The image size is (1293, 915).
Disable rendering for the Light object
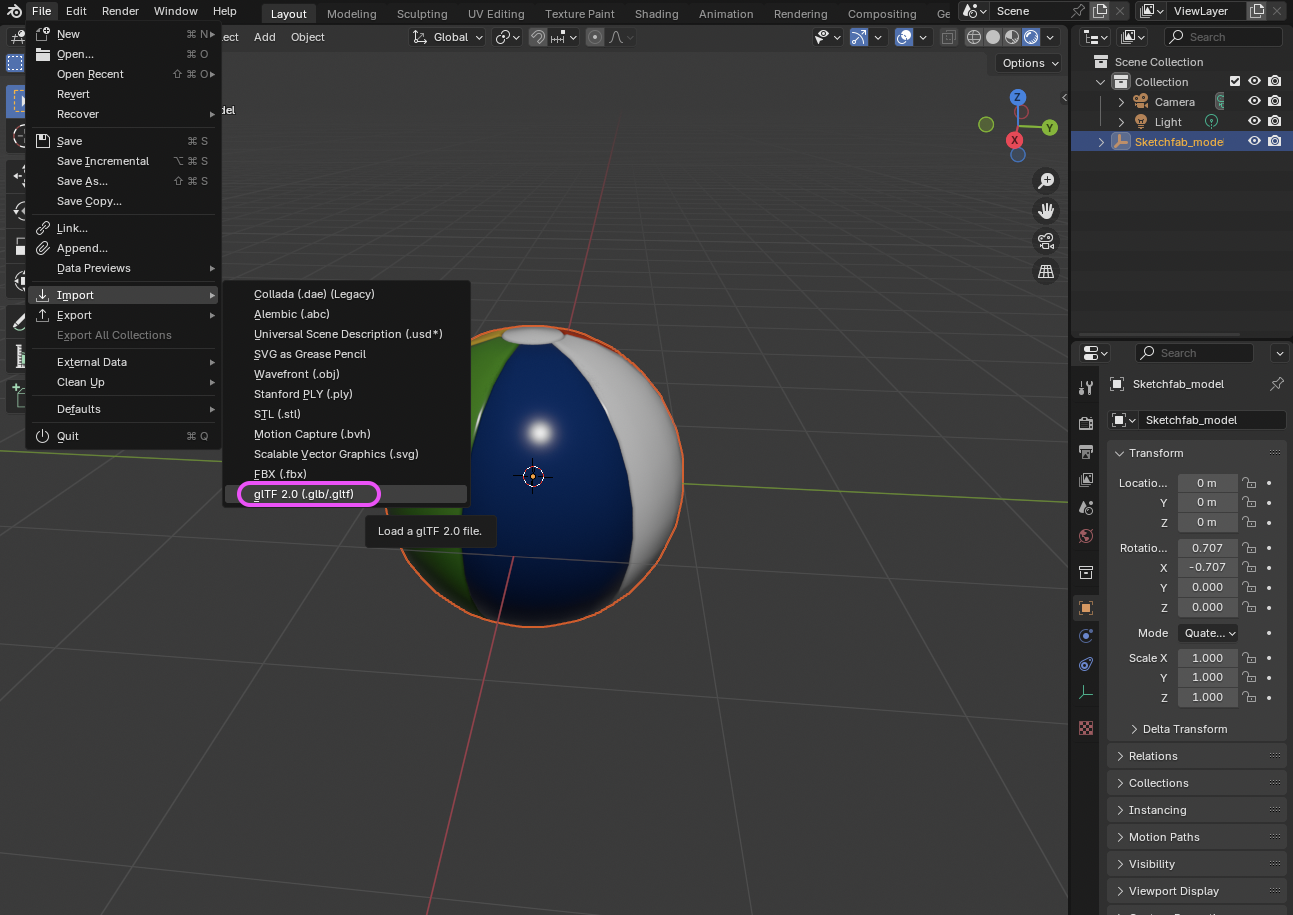[1274, 122]
